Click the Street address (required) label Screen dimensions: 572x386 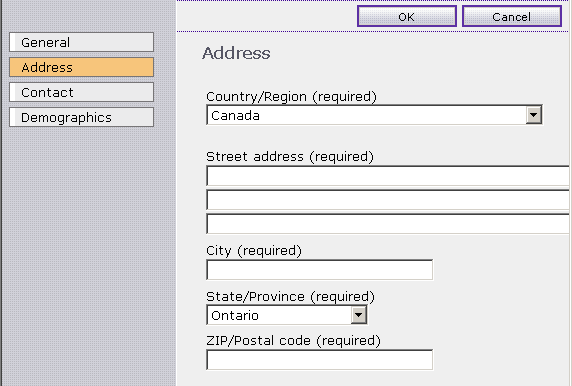tap(290, 157)
